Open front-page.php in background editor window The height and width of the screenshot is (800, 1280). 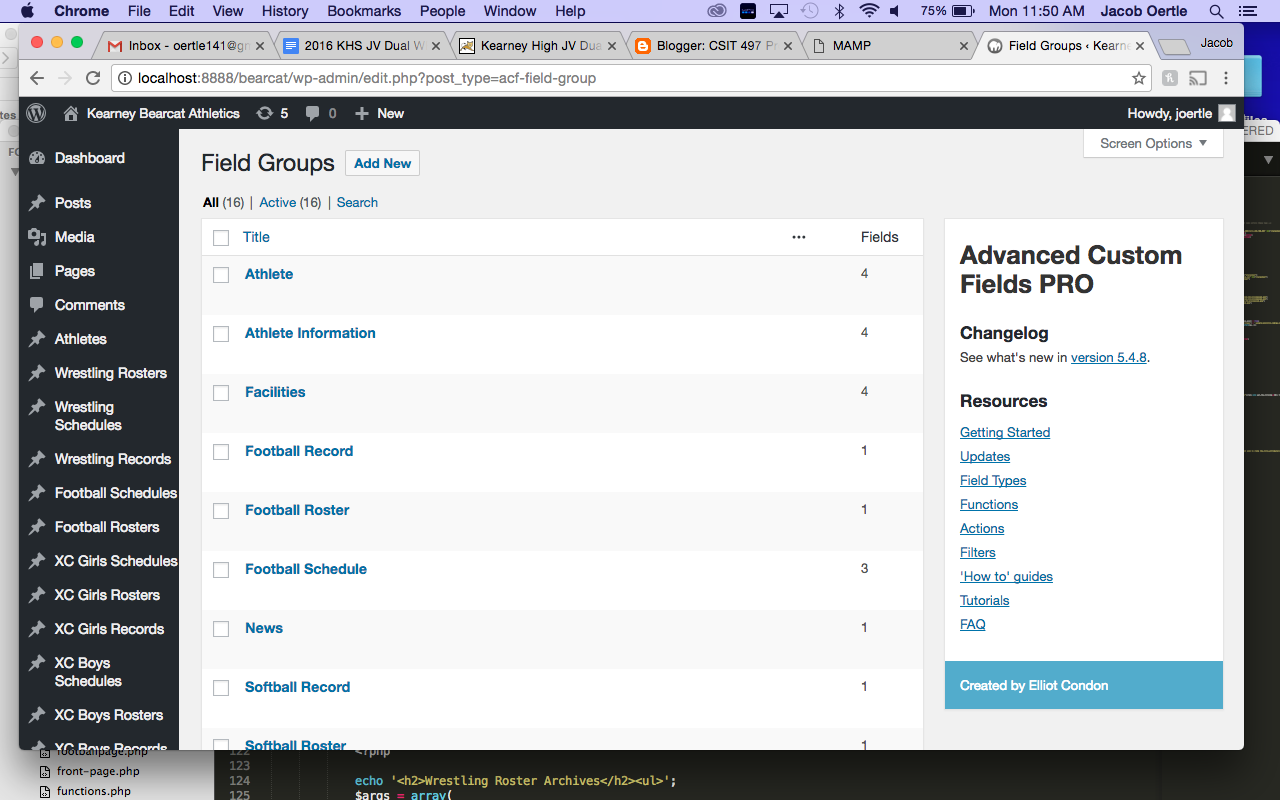[98, 771]
